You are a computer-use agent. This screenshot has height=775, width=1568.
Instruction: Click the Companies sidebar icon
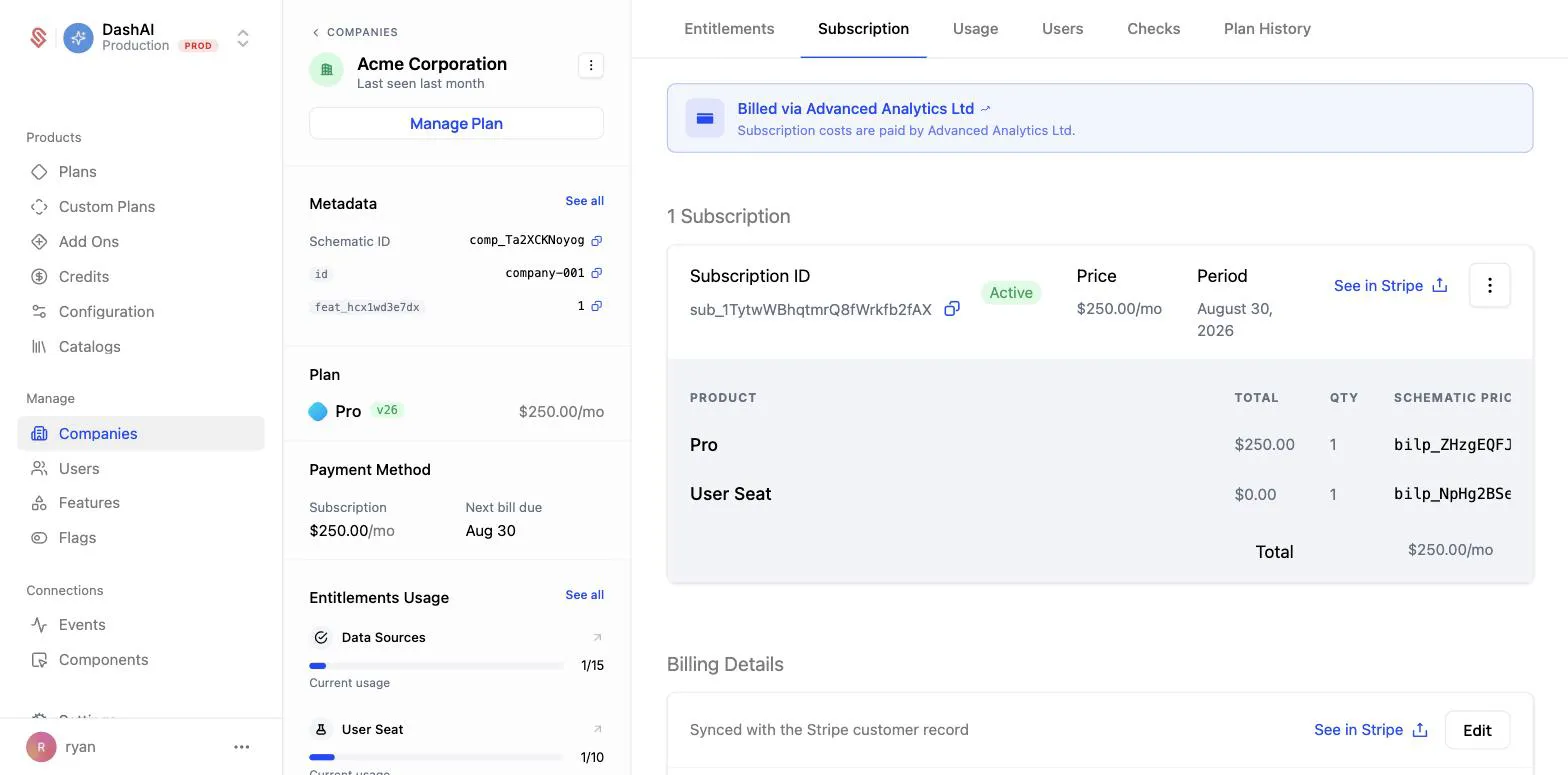39,434
